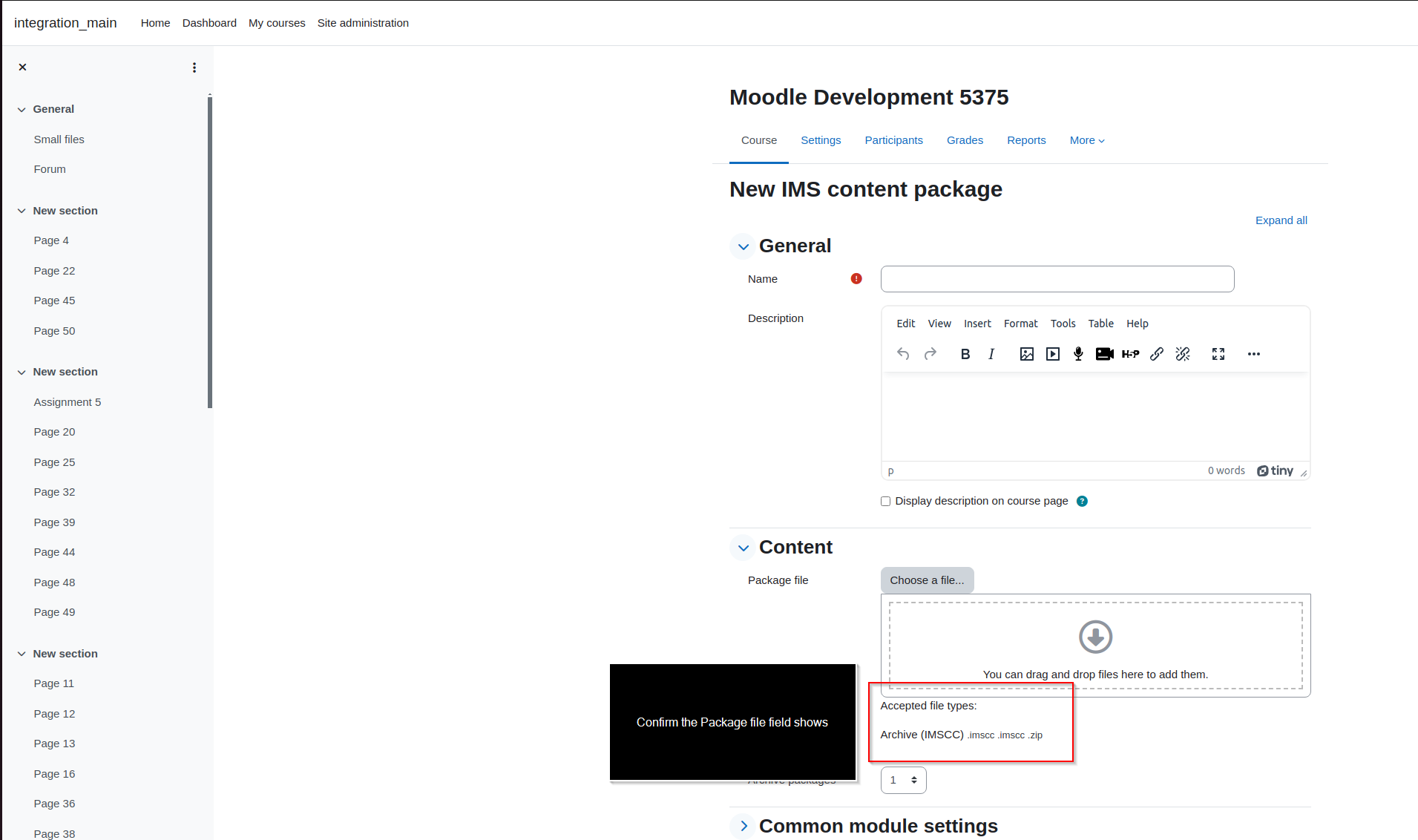The height and width of the screenshot is (840, 1418).
Task: Switch to the Reports tab
Action: pyautogui.click(x=1026, y=140)
